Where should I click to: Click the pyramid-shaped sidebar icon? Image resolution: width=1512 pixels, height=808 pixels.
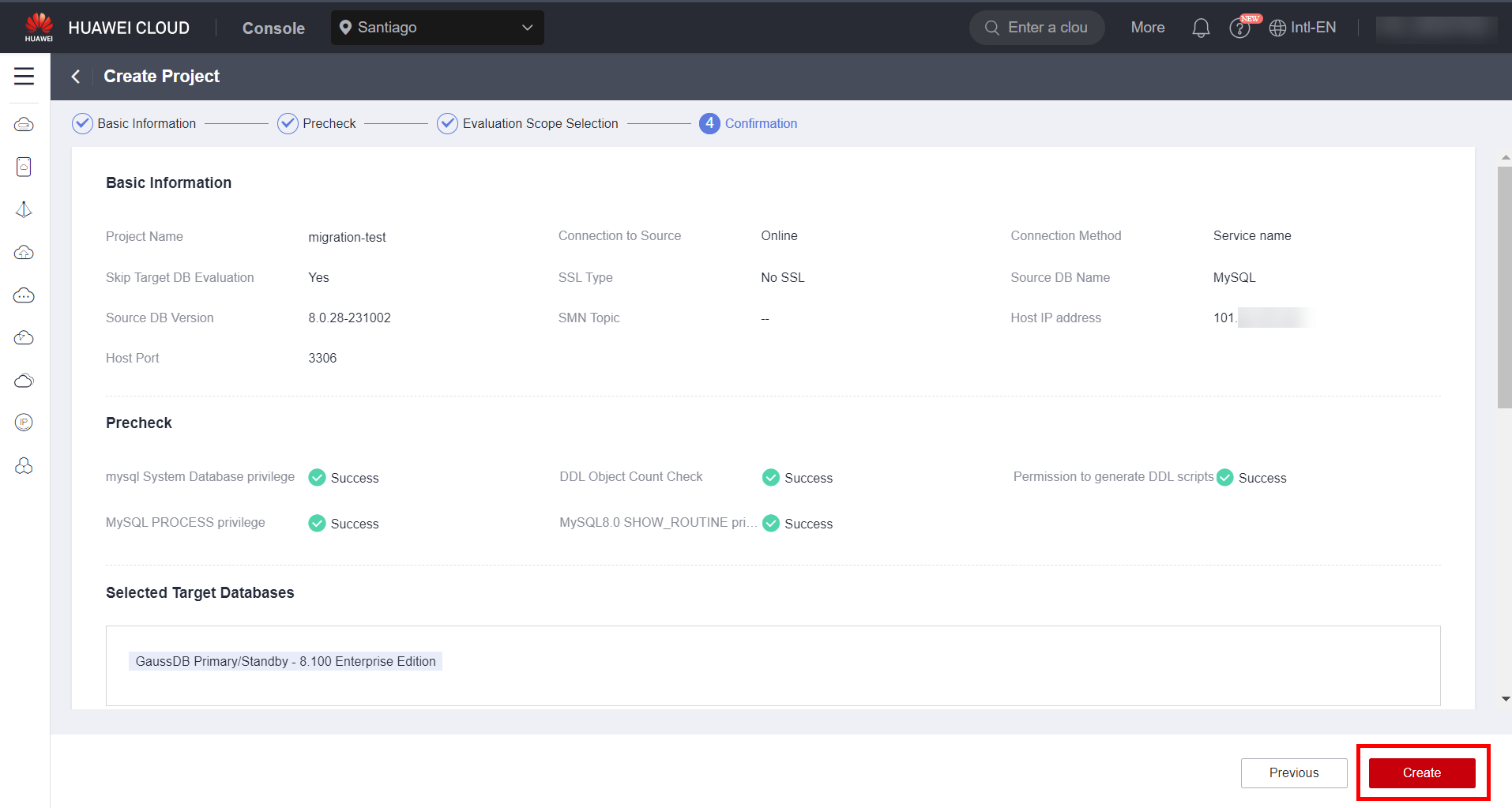tap(24, 209)
